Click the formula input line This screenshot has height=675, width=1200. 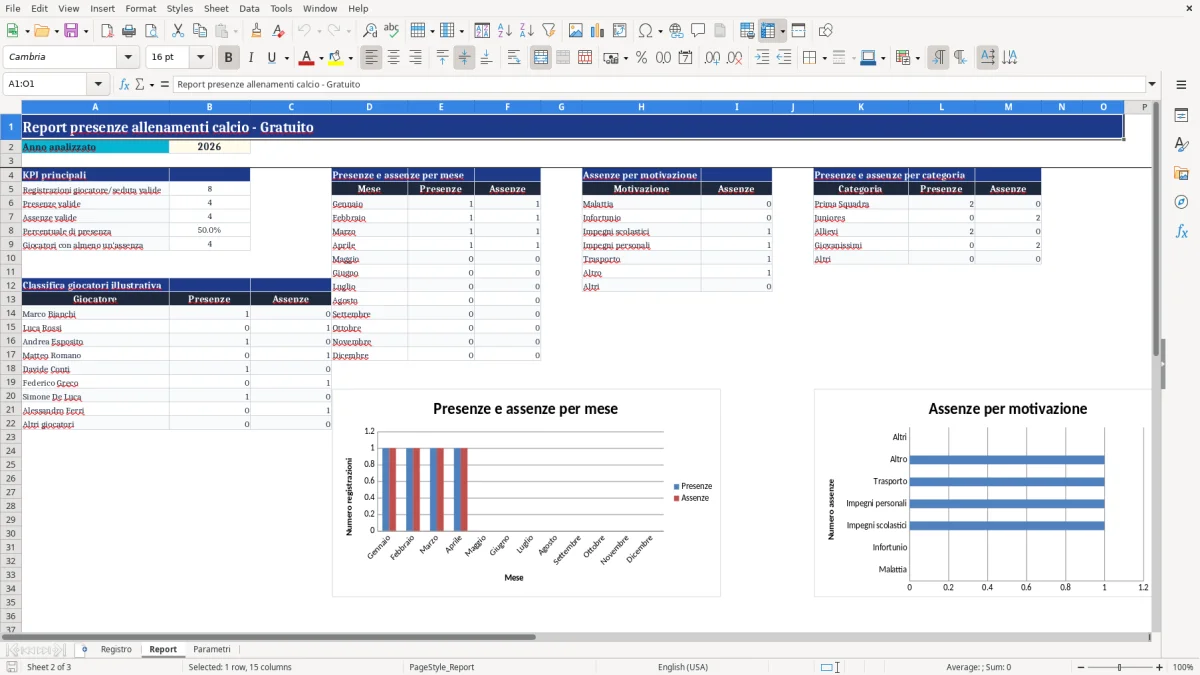(658, 84)
